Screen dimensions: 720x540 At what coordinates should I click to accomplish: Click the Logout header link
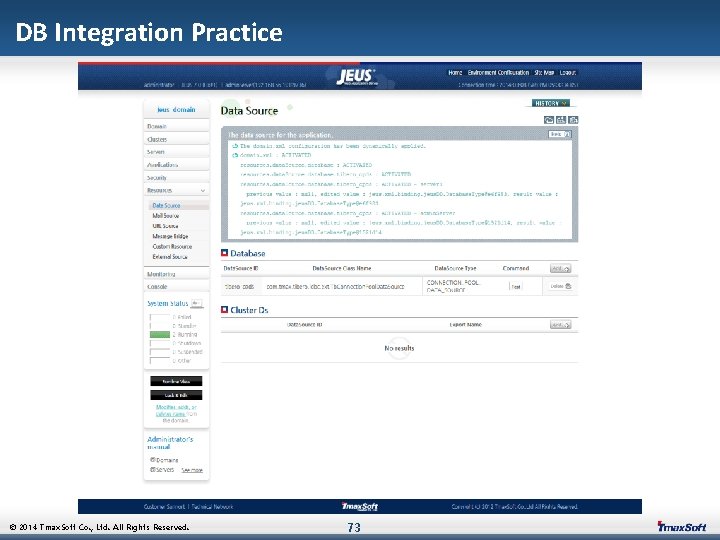(x=568, y=73)
